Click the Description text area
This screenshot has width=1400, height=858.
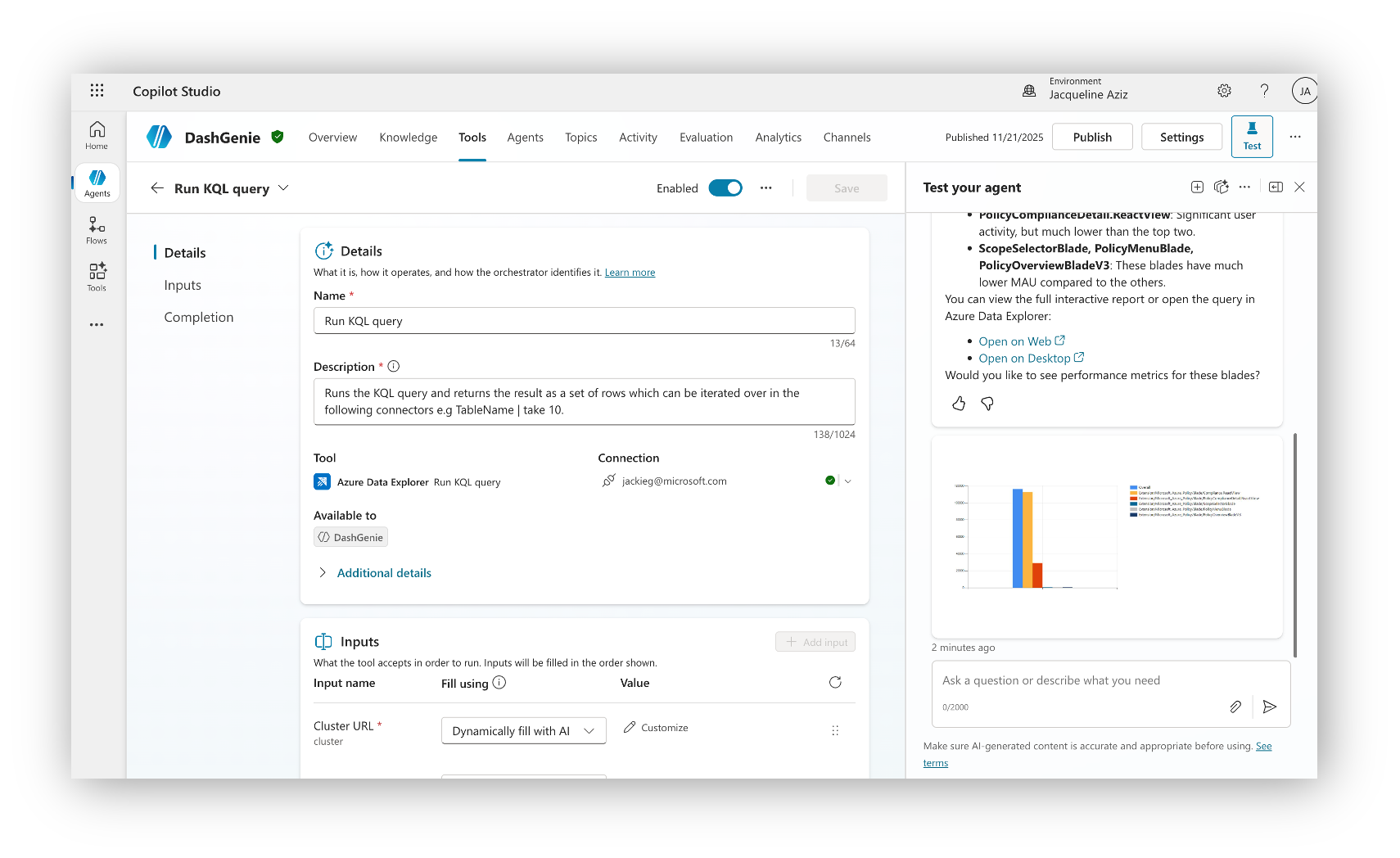[x=585, y=402]
